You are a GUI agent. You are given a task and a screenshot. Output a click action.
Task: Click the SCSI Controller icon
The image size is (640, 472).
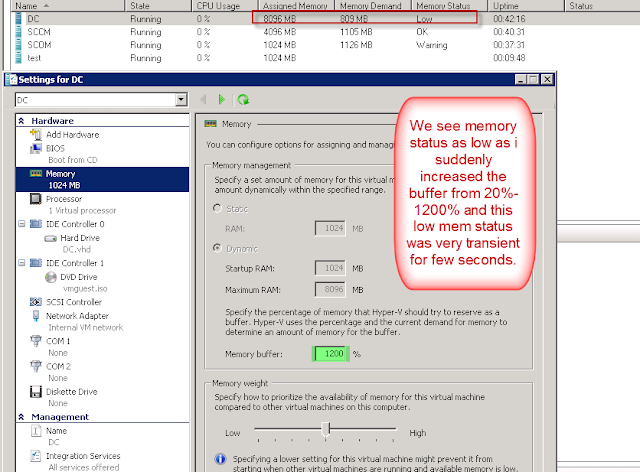[x=36, y=302]
